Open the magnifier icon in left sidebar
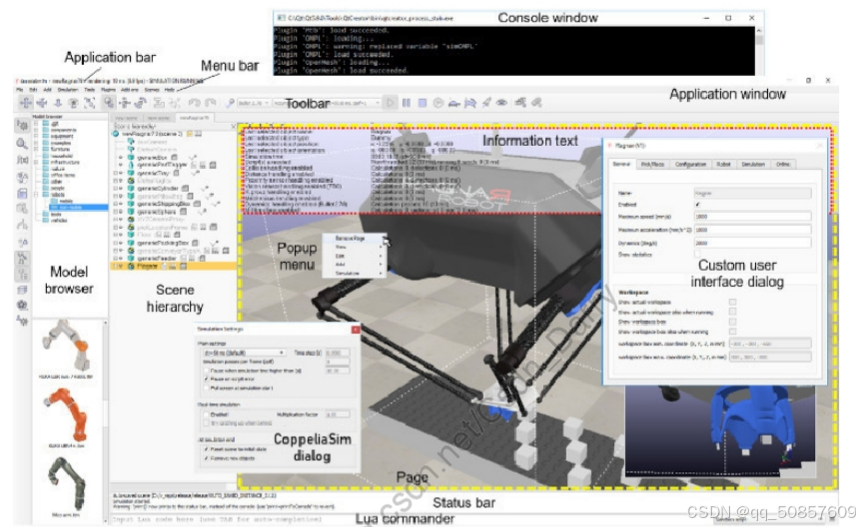Image resolution: width=860 pixels, height=527 pixels. (22, 144)
